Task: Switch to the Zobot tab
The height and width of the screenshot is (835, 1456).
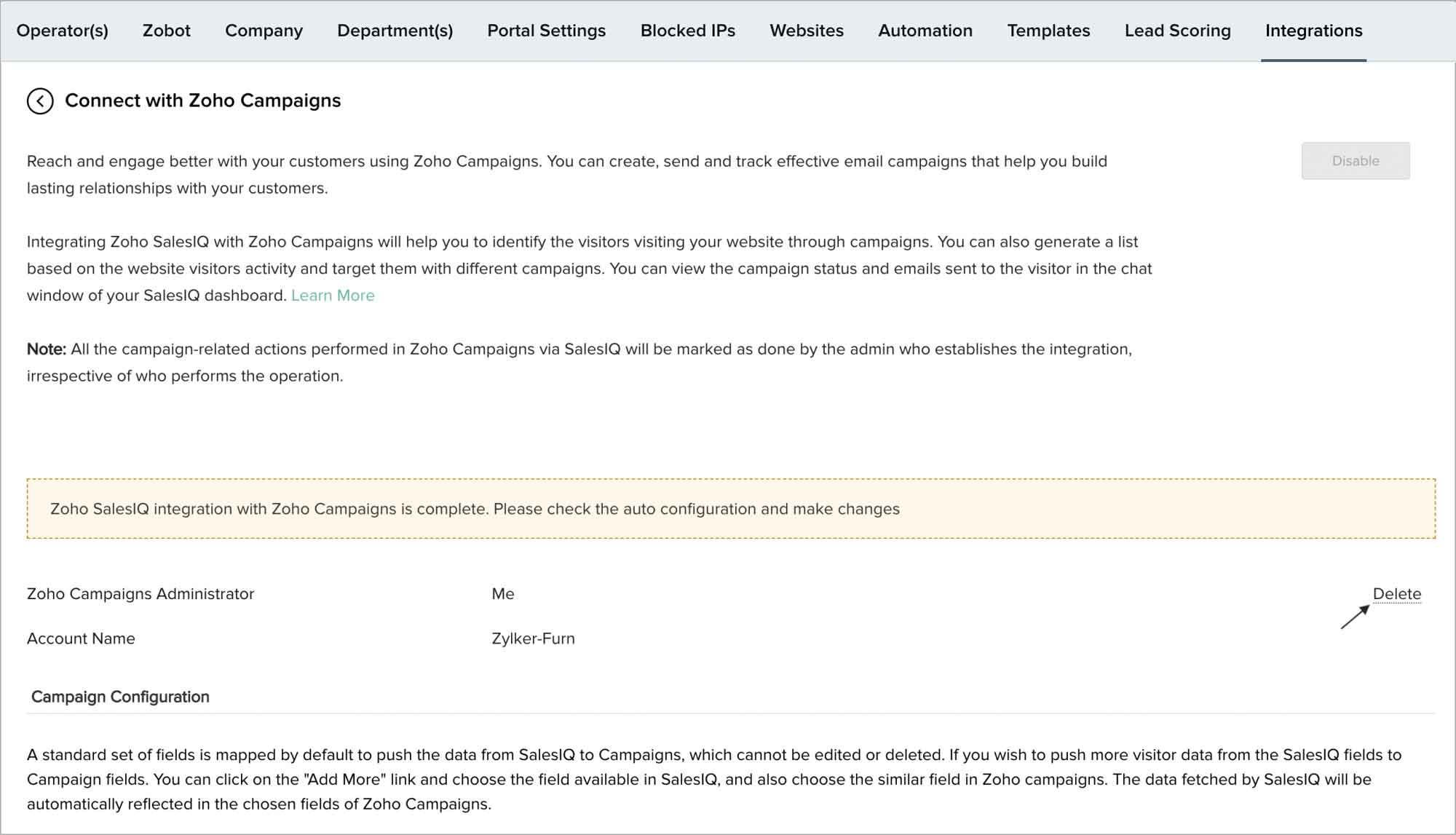Action: click(167, 31)
